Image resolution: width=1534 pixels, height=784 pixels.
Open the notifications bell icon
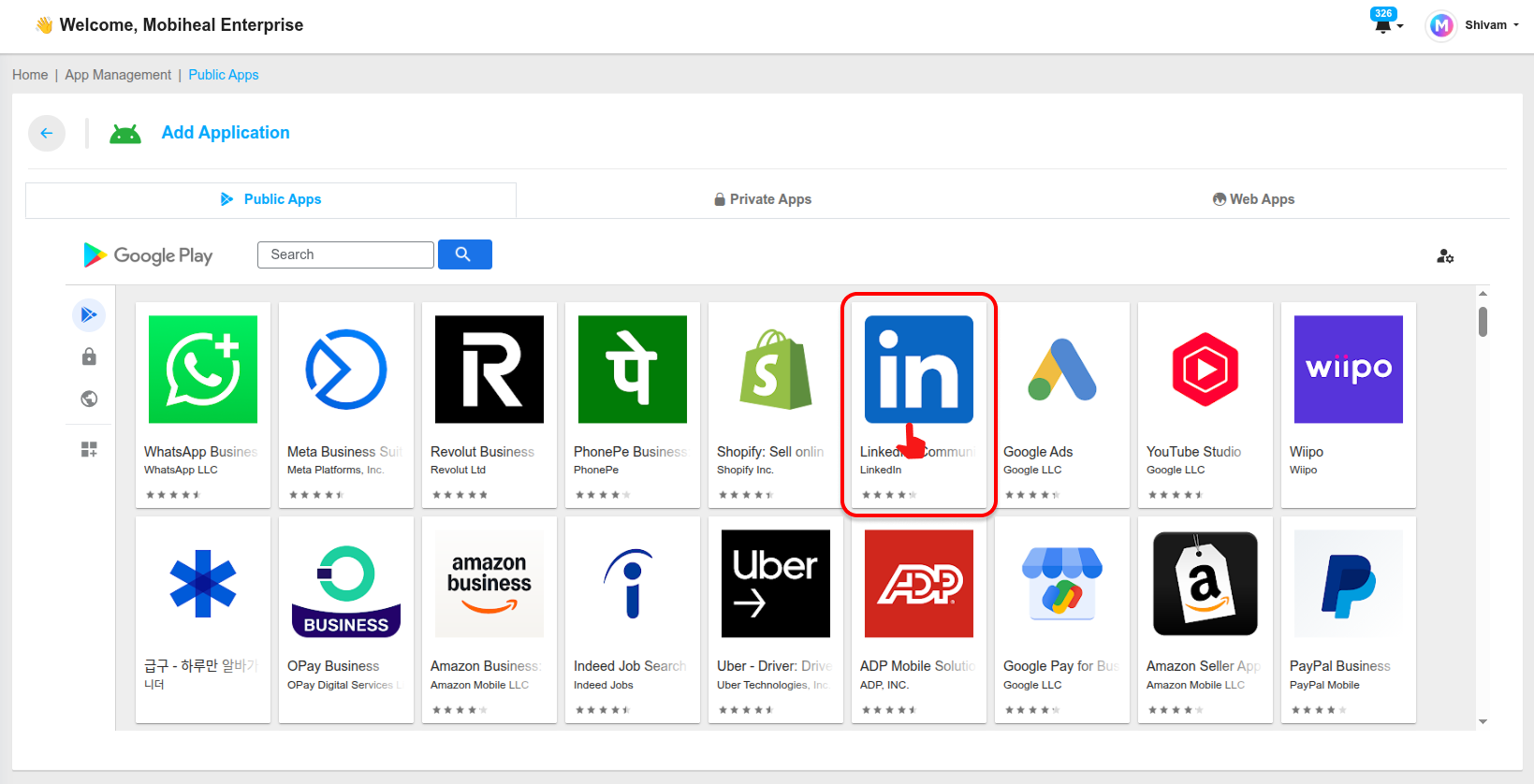click(x=1382, y=25)
